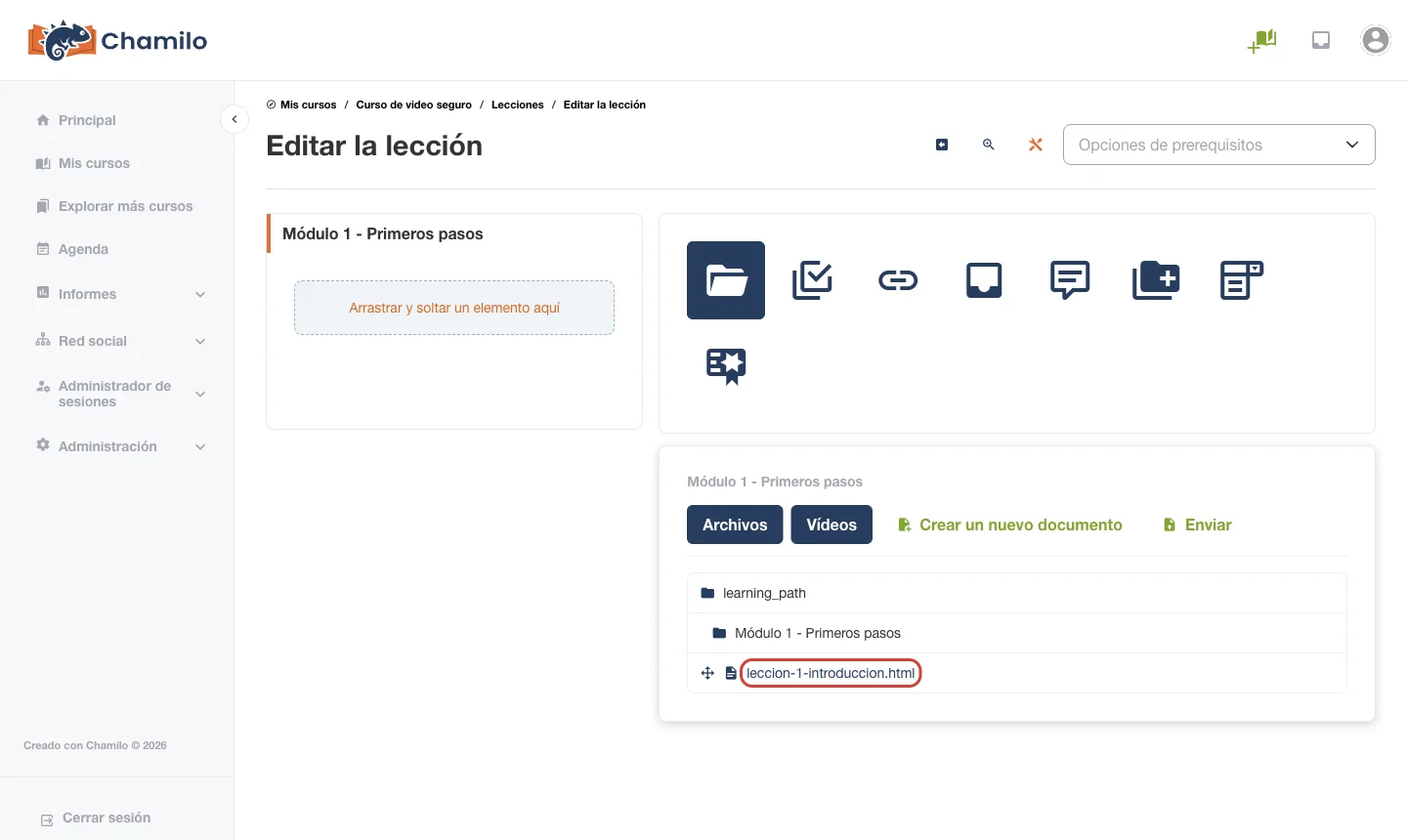
Task: Click the document icon beside leccion-1-introduccion.html
Action: click(731, 673)
